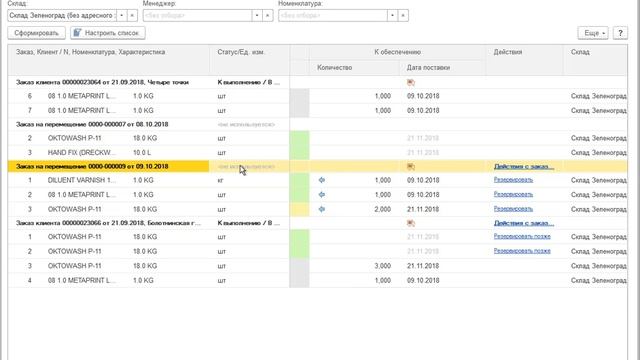The width and height of the screenshot is (640, 360).
Task: Click the green status cell in the DILUENT VARNISH row
Action: [x=299, y=180]
